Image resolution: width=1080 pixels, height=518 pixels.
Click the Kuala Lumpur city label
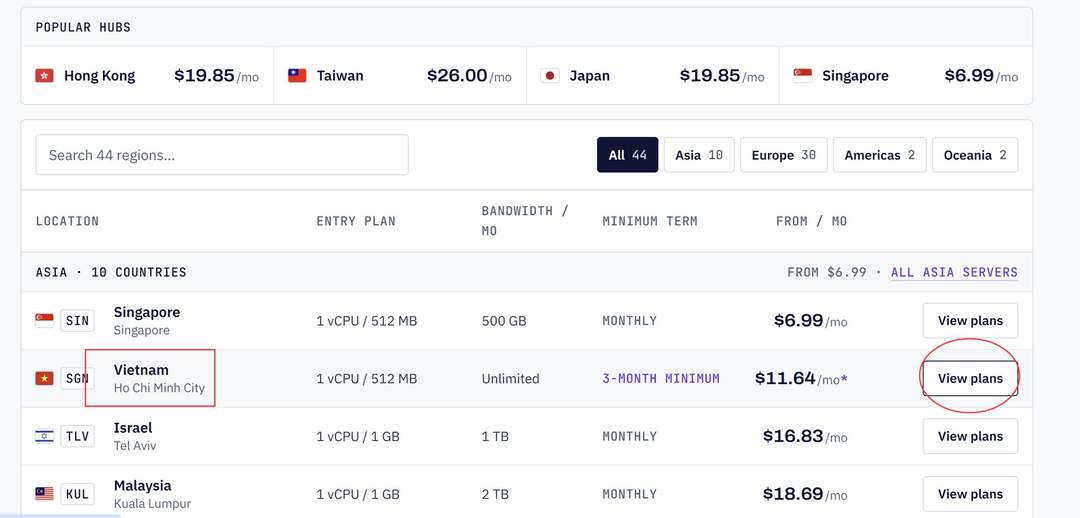(152, 504)
